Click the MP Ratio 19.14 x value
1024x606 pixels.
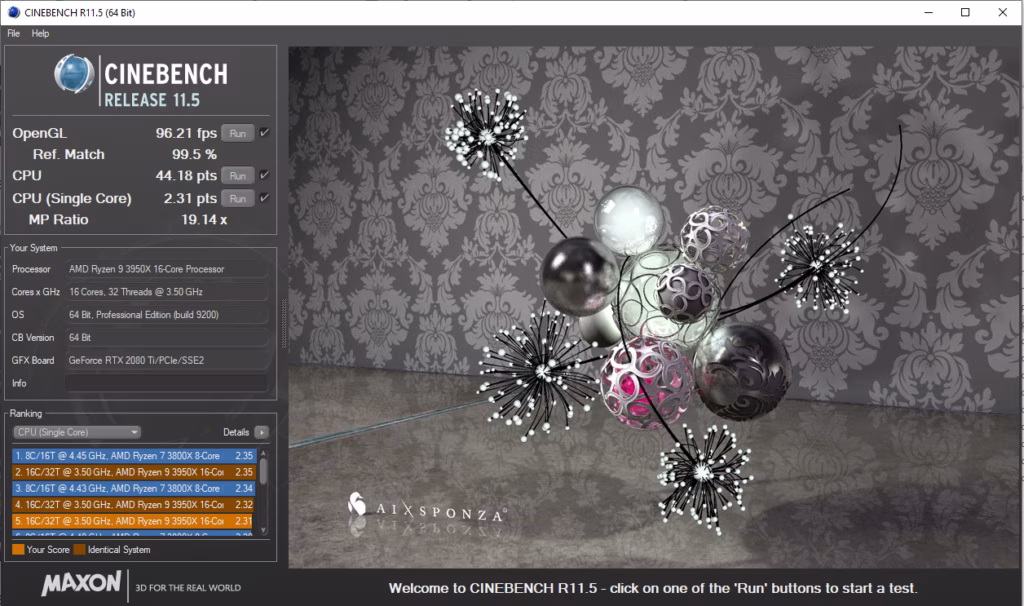click(204, 220)
